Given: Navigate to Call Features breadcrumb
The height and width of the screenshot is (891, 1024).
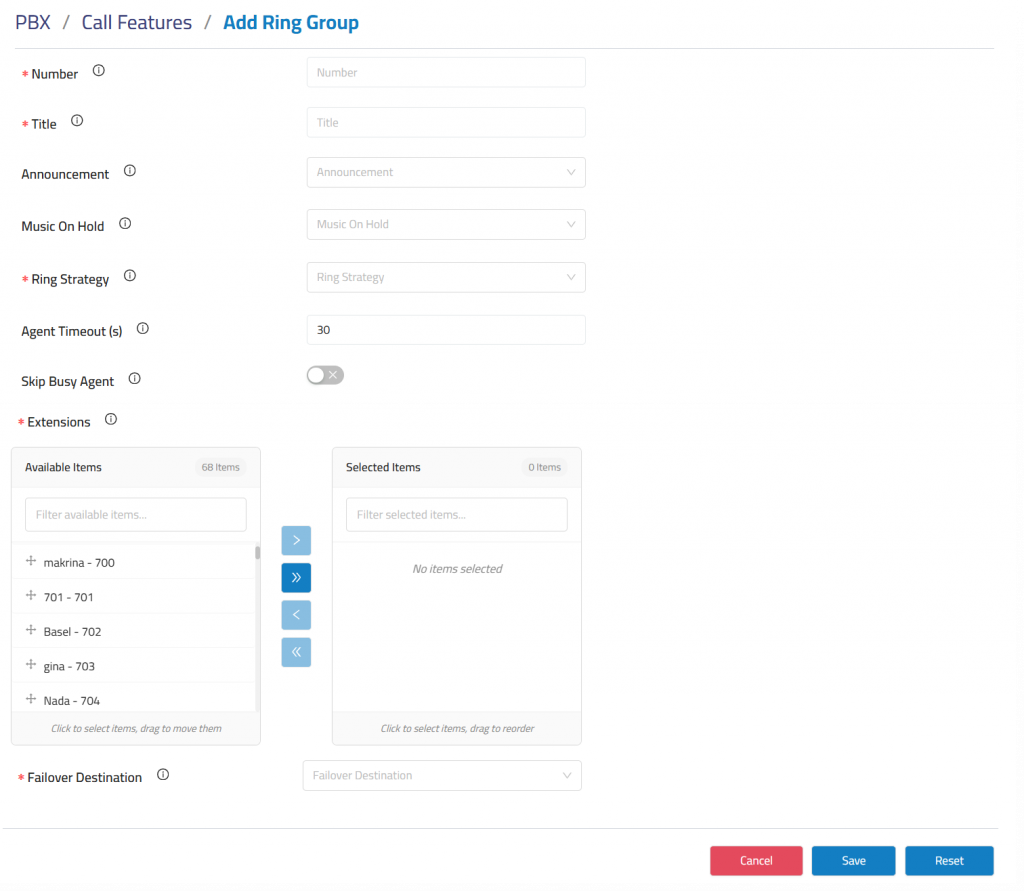Looking at the screenshot, I should tap(137, 22).
